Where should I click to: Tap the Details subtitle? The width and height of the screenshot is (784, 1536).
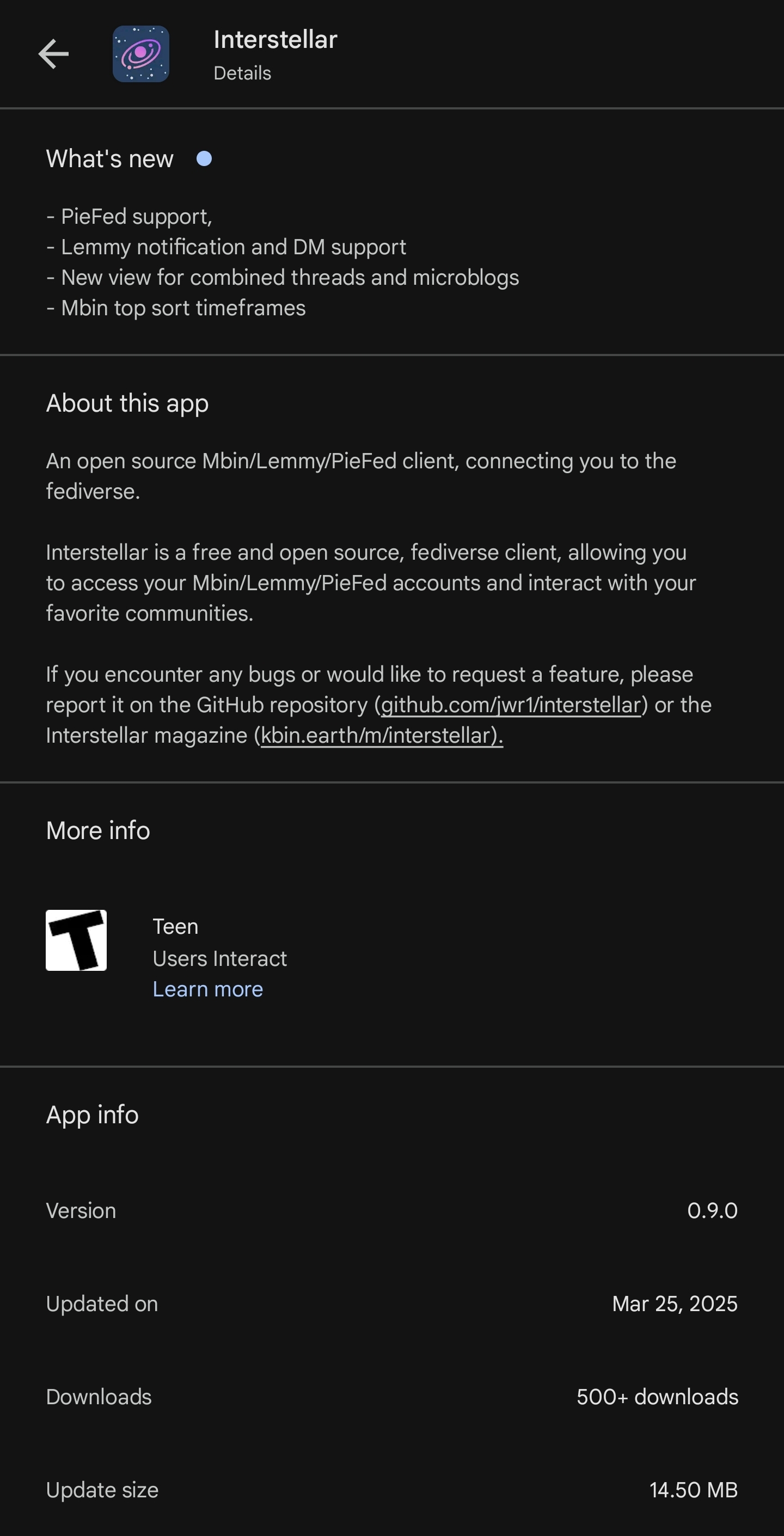coord(242,74)
